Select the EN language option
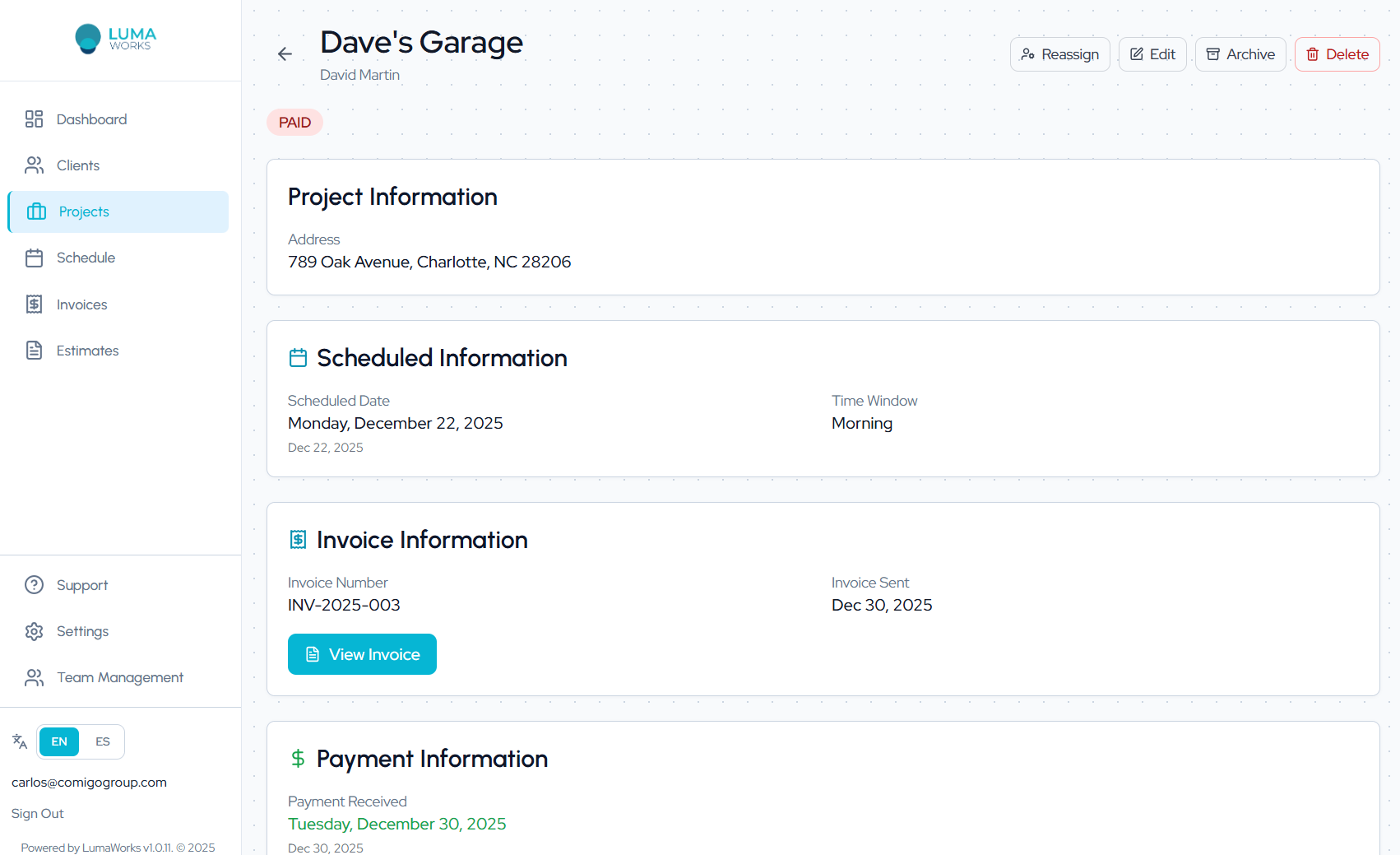The width and height of the screenshot is (1400, 855). [x=58, y=741]
